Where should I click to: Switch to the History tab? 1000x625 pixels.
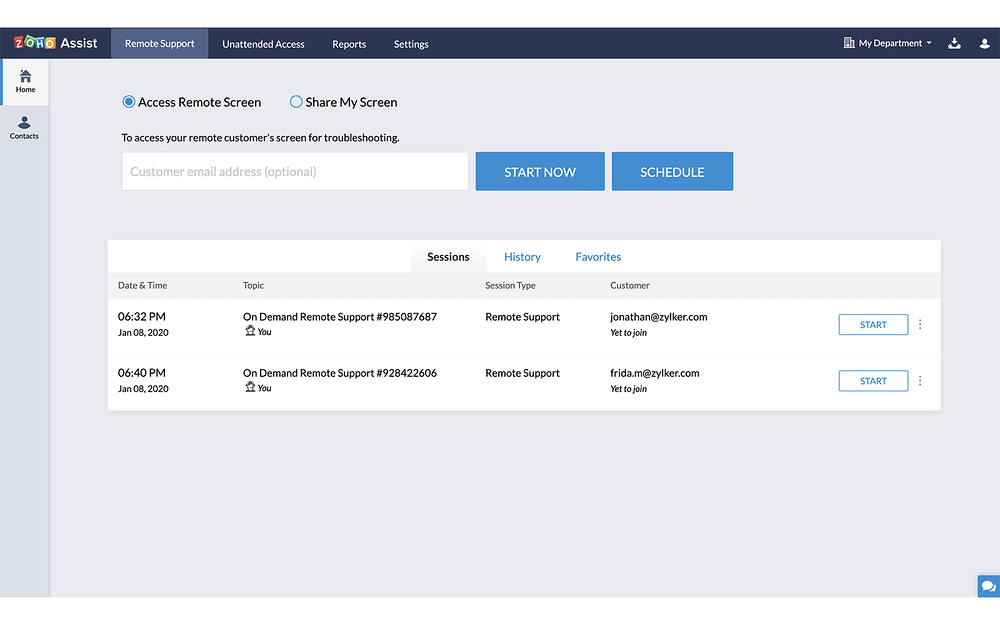point(522,256)
